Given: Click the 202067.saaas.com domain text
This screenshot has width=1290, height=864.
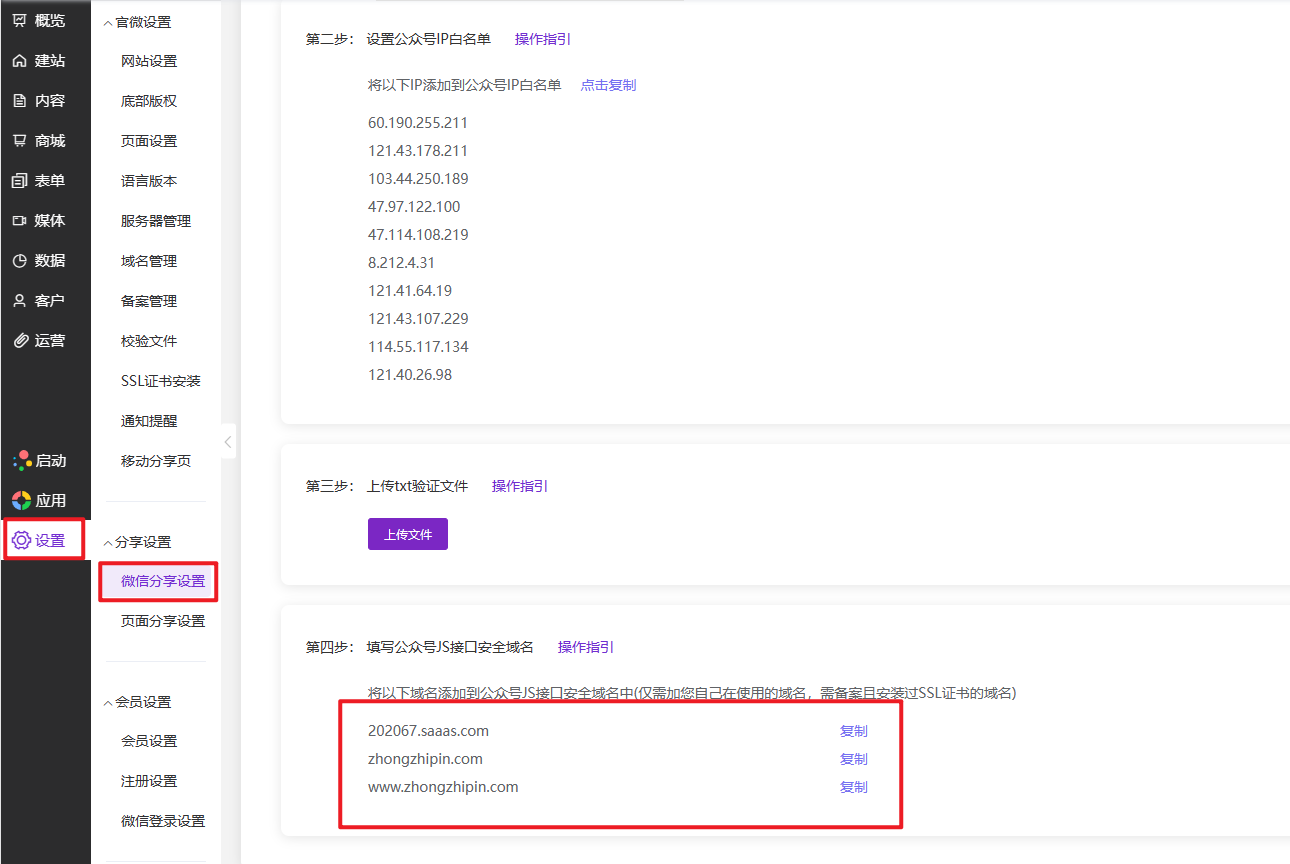Looking at the screenshot, I should coord(428,731).
